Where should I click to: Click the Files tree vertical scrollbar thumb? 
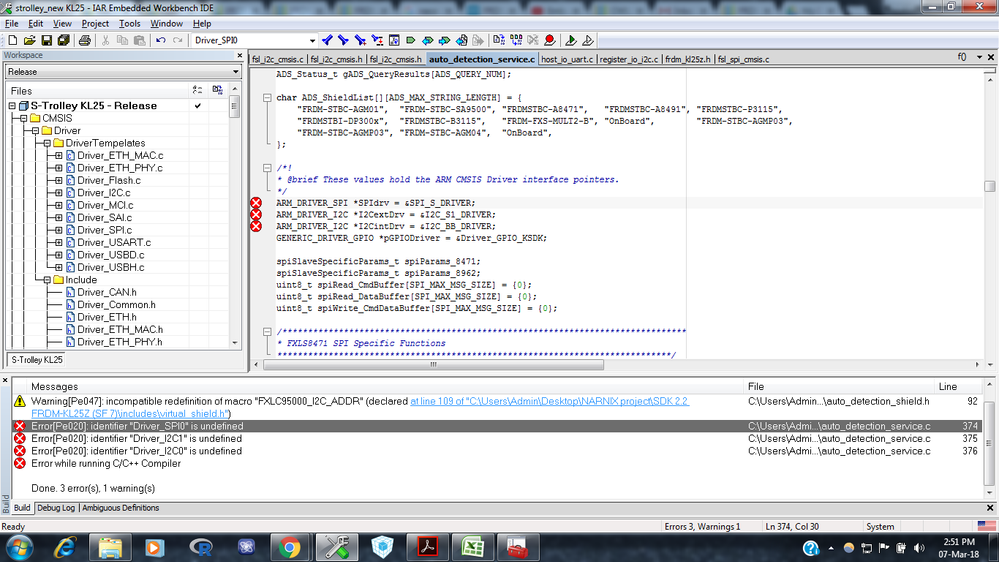[234, 106]
